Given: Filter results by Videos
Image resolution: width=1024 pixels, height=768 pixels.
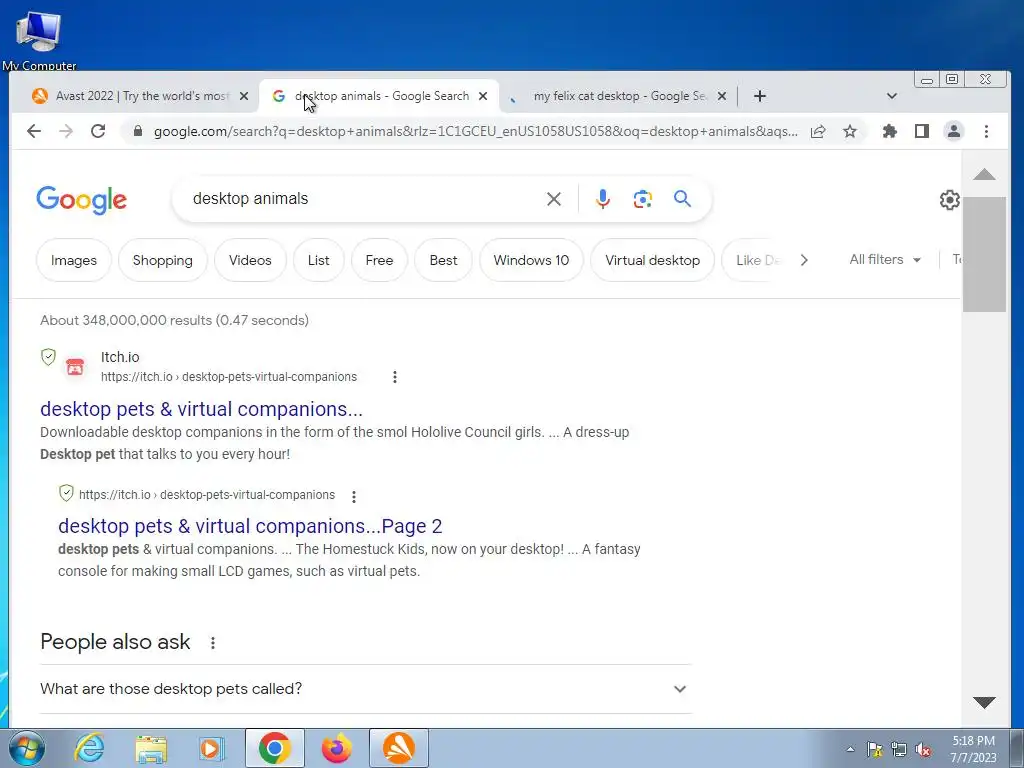Looking at the screenshot, I should [x=250, y=260].
